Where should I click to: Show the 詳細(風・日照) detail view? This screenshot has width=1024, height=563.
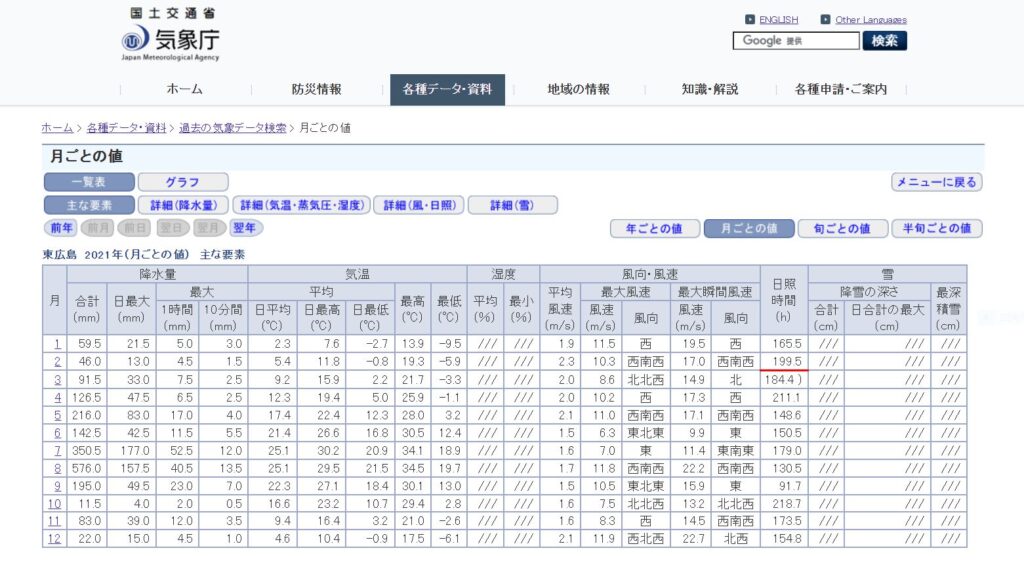419,205
